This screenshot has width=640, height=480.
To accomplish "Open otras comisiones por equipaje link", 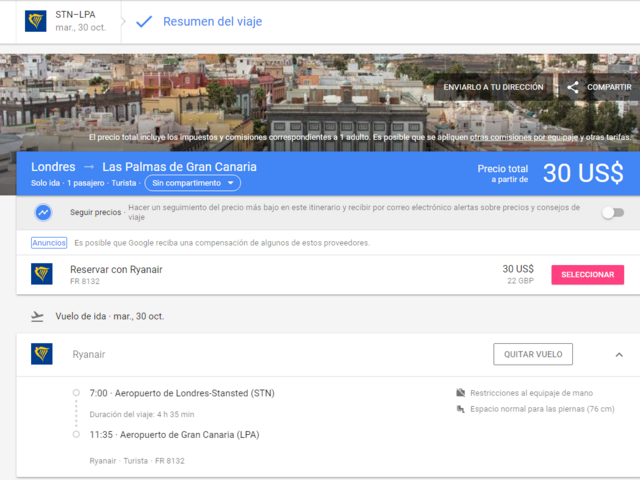I will (x=523, y=138).
